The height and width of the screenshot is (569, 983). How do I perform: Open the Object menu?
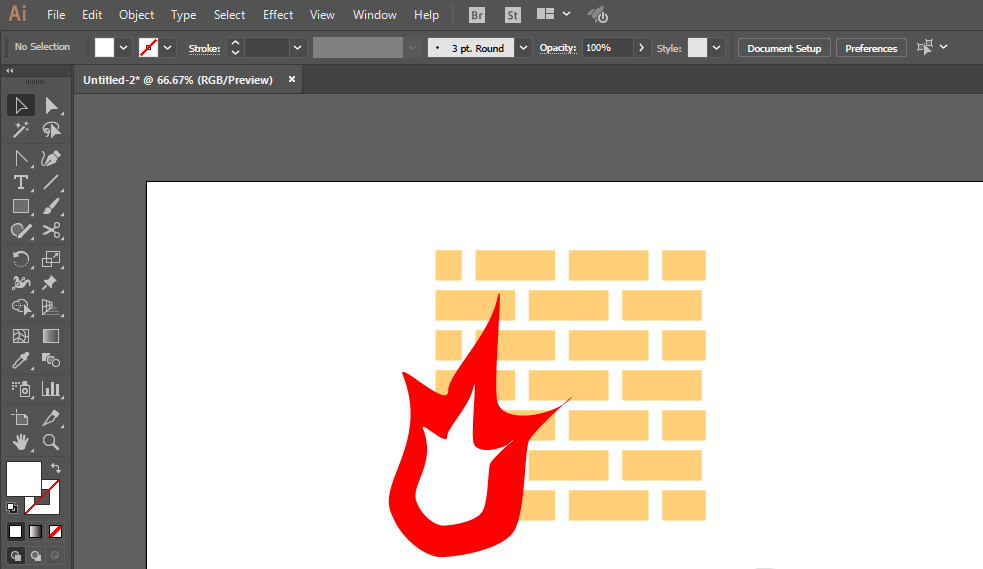(x=137, y=14)
